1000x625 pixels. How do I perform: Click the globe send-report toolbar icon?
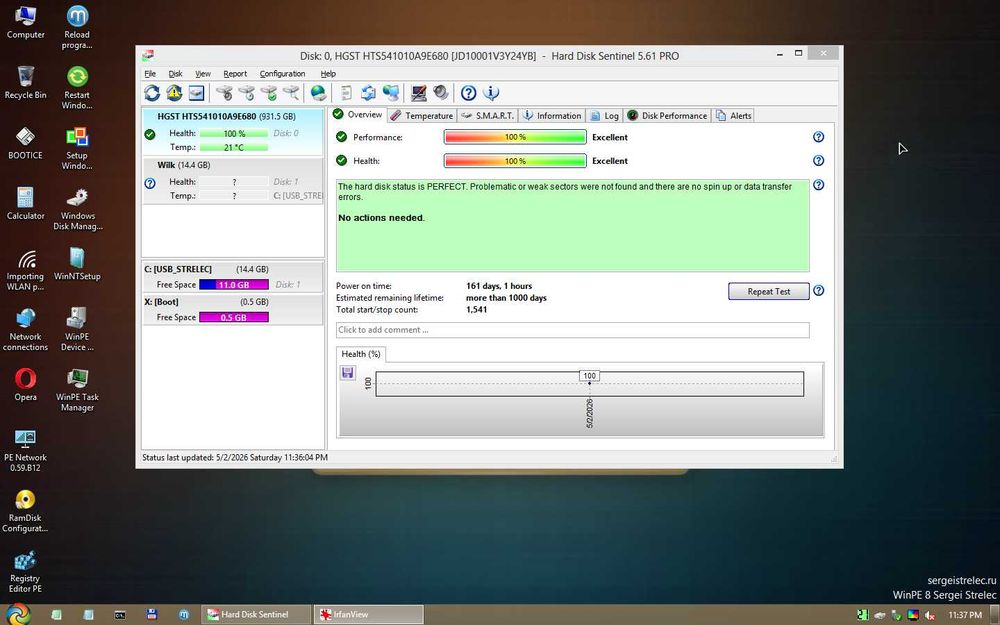point(318,93)
